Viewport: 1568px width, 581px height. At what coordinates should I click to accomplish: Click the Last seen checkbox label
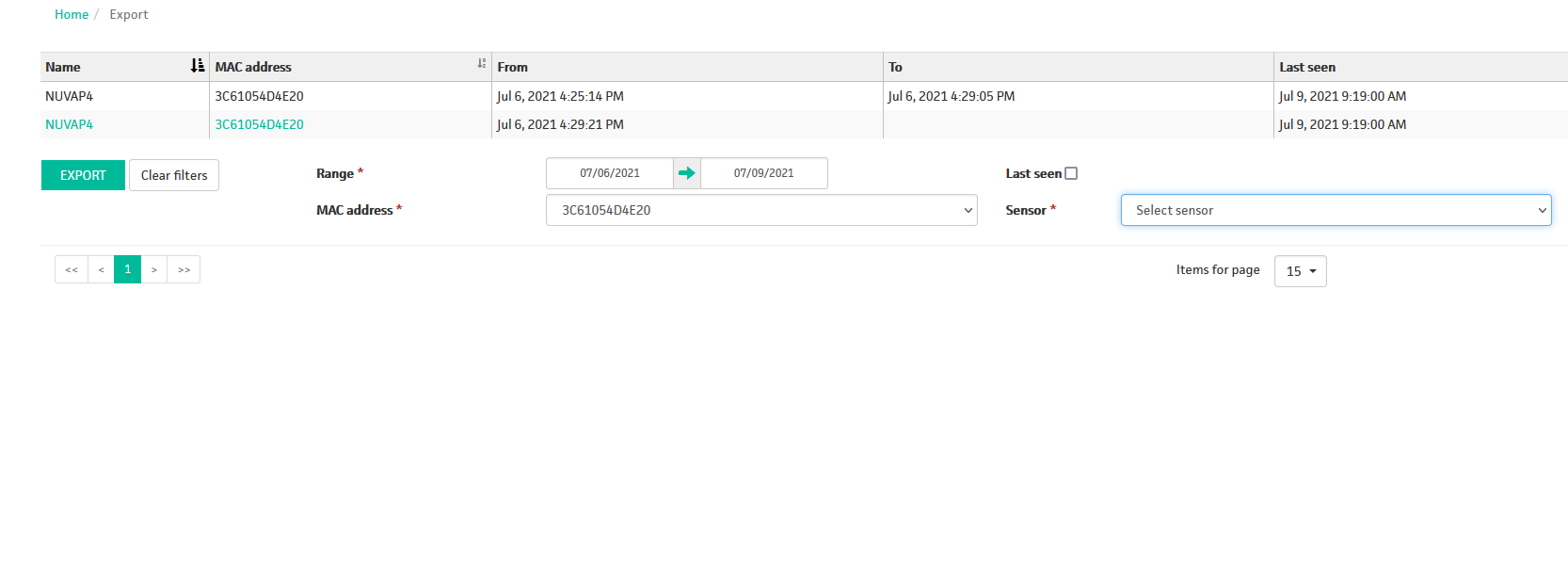[x=1033, y=173]
